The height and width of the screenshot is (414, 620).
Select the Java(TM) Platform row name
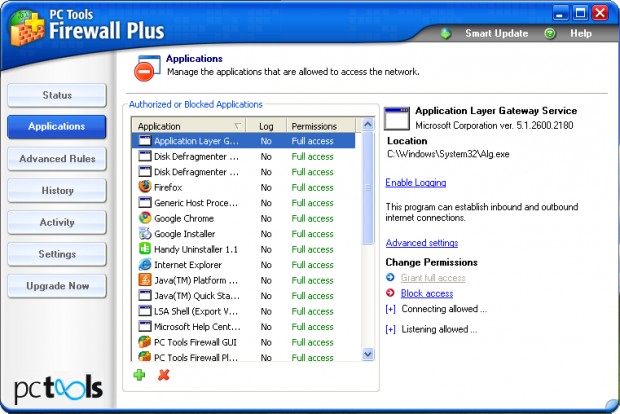click(196, 280)
